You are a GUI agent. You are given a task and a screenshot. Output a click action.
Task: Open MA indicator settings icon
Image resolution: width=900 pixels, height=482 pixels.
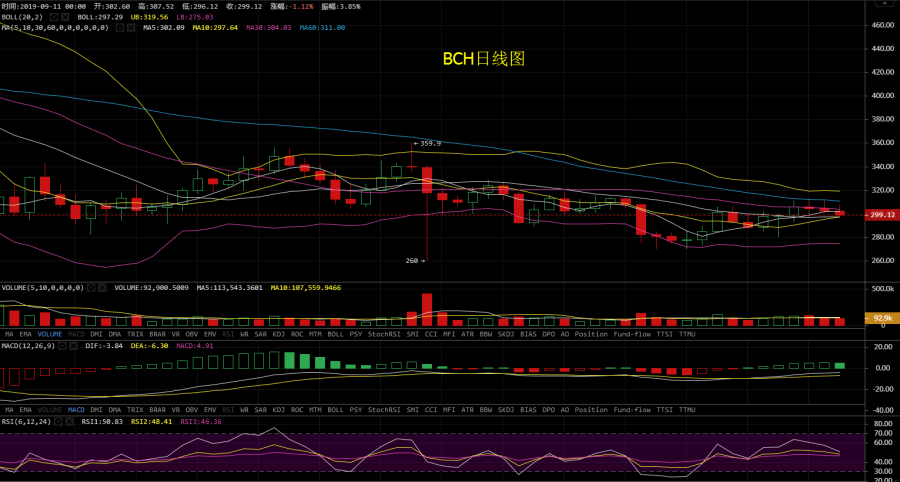click(x=119, y=27)
